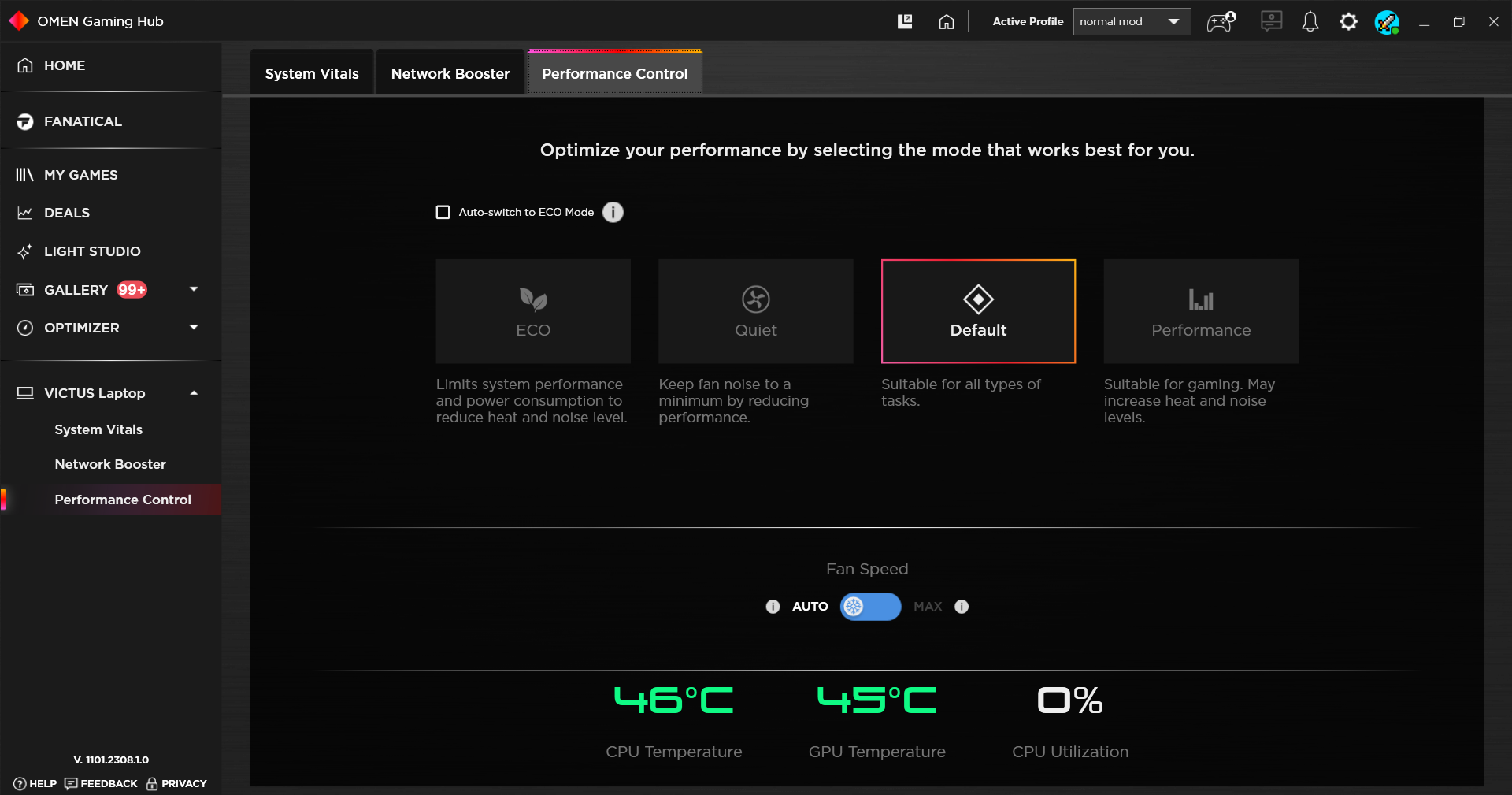Viewport: 1512px width, 795px height.
Task: Click the Fan Speed heading
Action: tap(867, 569)
